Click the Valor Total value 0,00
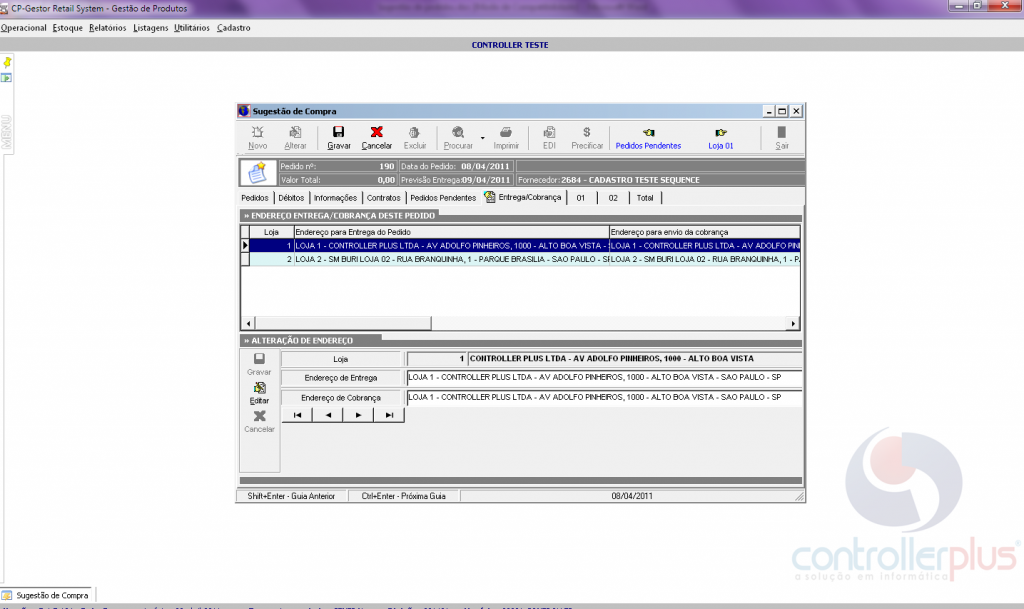This screenshot has height=609, width=1024. click(x=386, y=180)
